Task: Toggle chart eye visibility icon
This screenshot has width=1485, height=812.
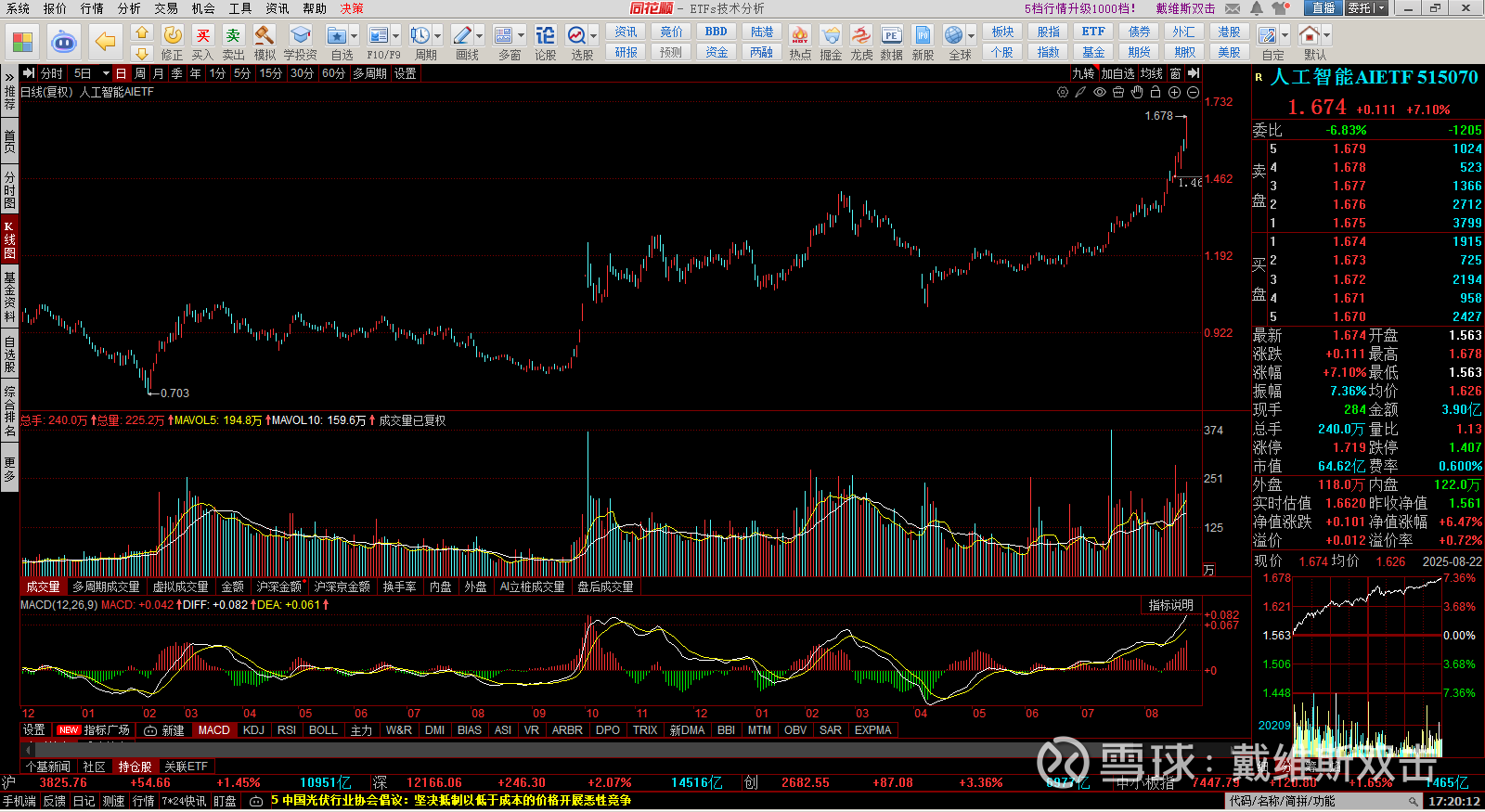Action: click(x=1100, y=92)
